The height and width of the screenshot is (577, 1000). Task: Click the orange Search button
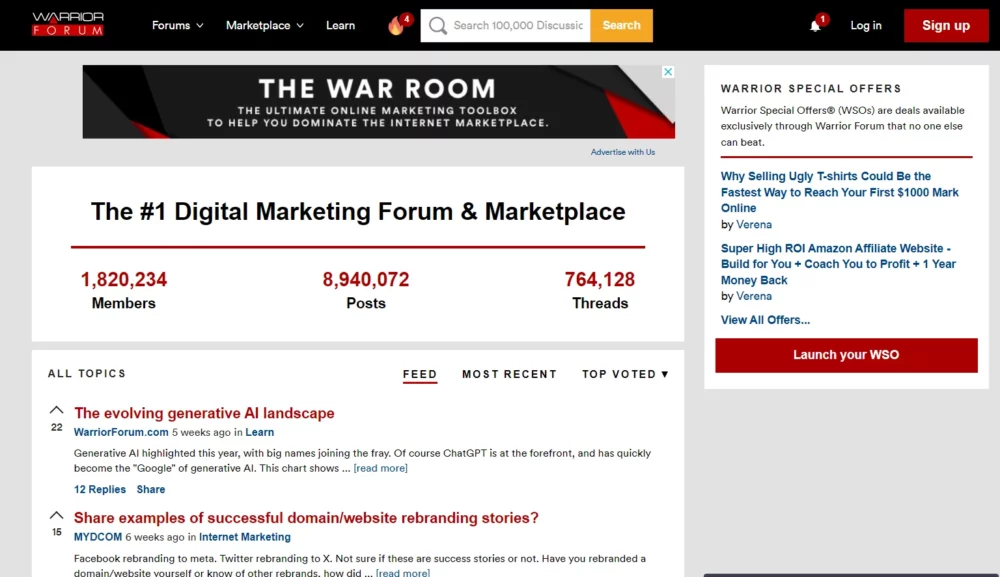[621, 26]
